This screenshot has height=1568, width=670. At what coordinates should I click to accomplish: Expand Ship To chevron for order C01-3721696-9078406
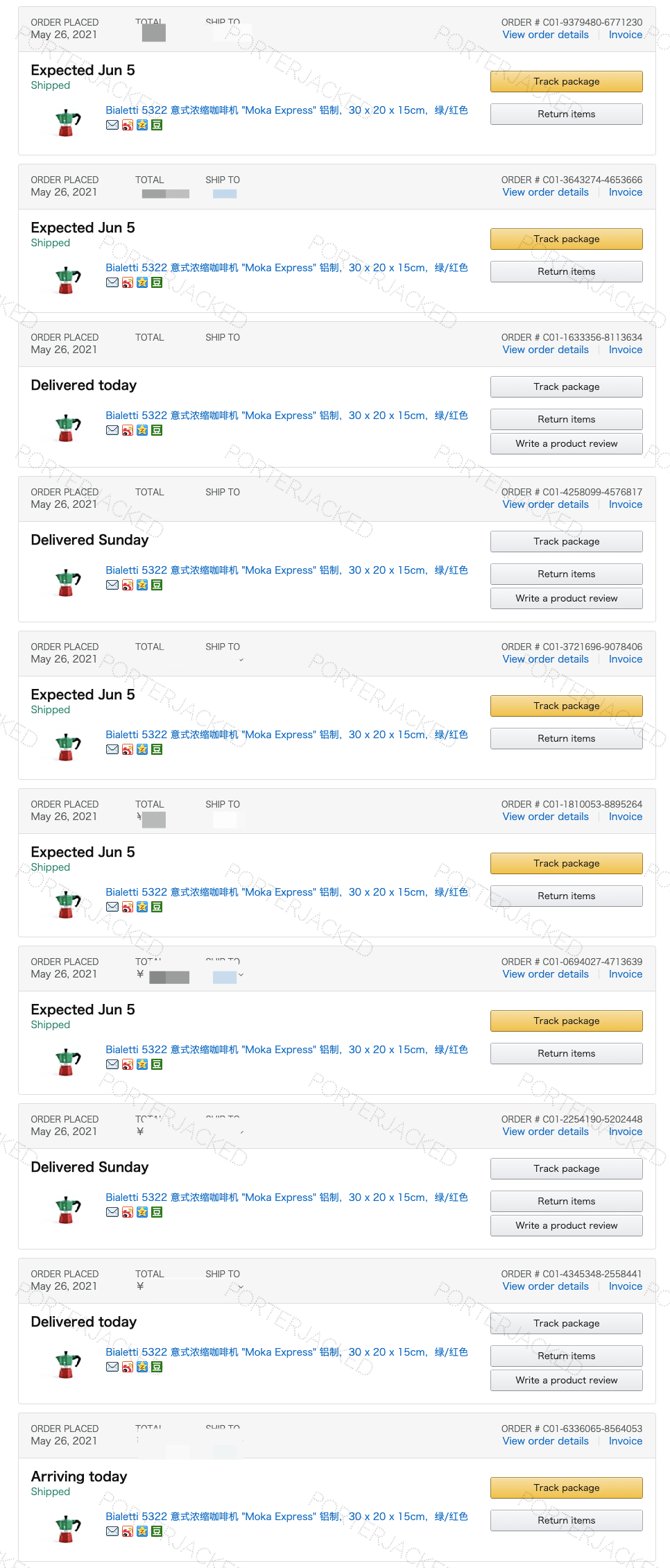(x=241, y=660)
